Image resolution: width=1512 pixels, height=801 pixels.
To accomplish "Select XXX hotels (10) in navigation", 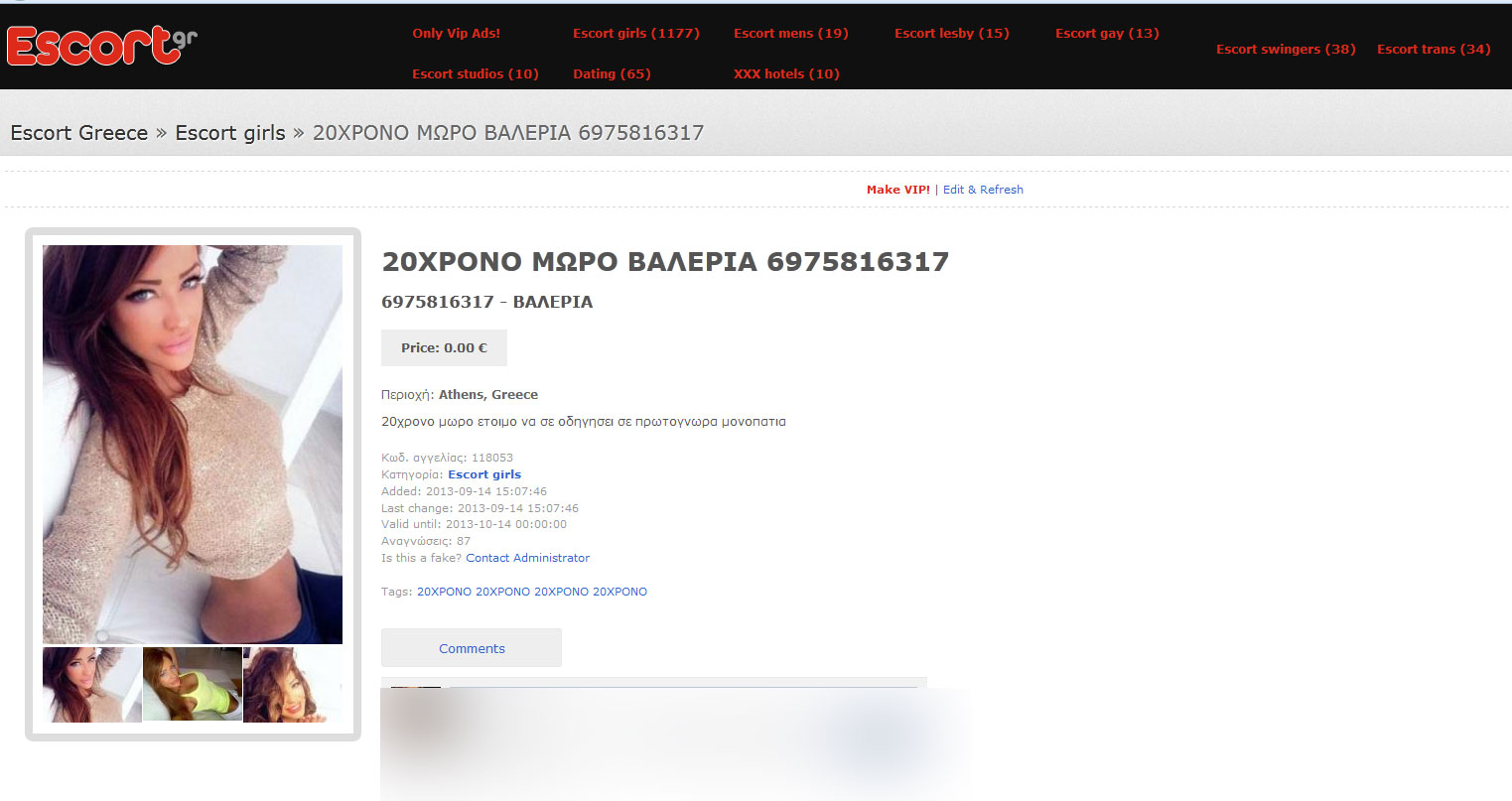I will click(786, 73).
